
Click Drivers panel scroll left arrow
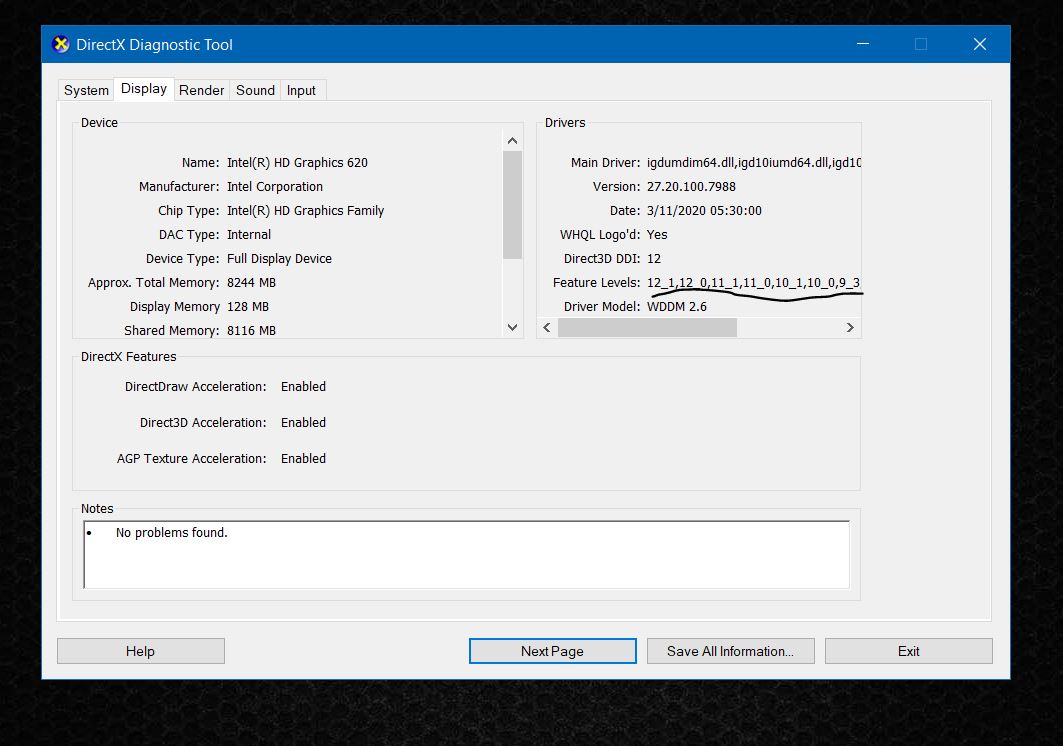click(547, 328)
